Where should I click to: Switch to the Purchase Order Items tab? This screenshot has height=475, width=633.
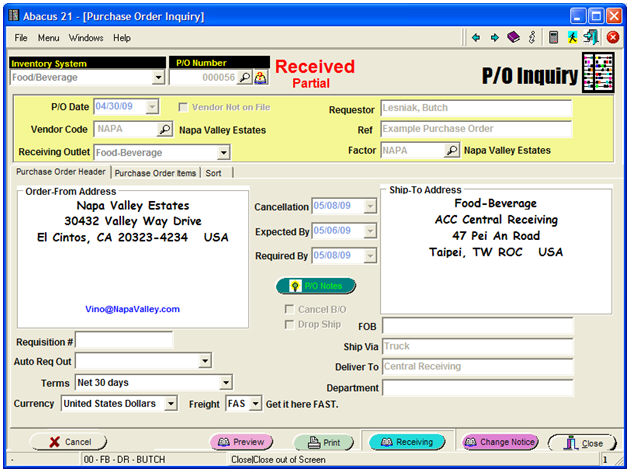[x=155, y=173]
